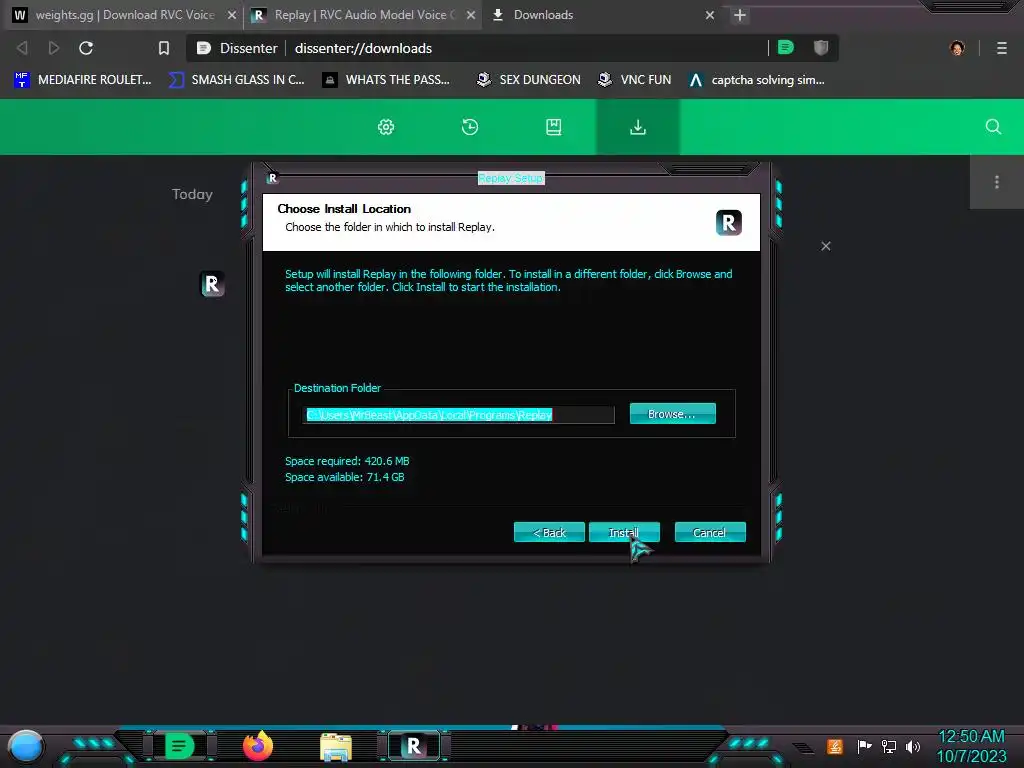Launch Firefox from taskbar
The height and width of the screenshot is (768, 1024).
click(x=258, y=746)
